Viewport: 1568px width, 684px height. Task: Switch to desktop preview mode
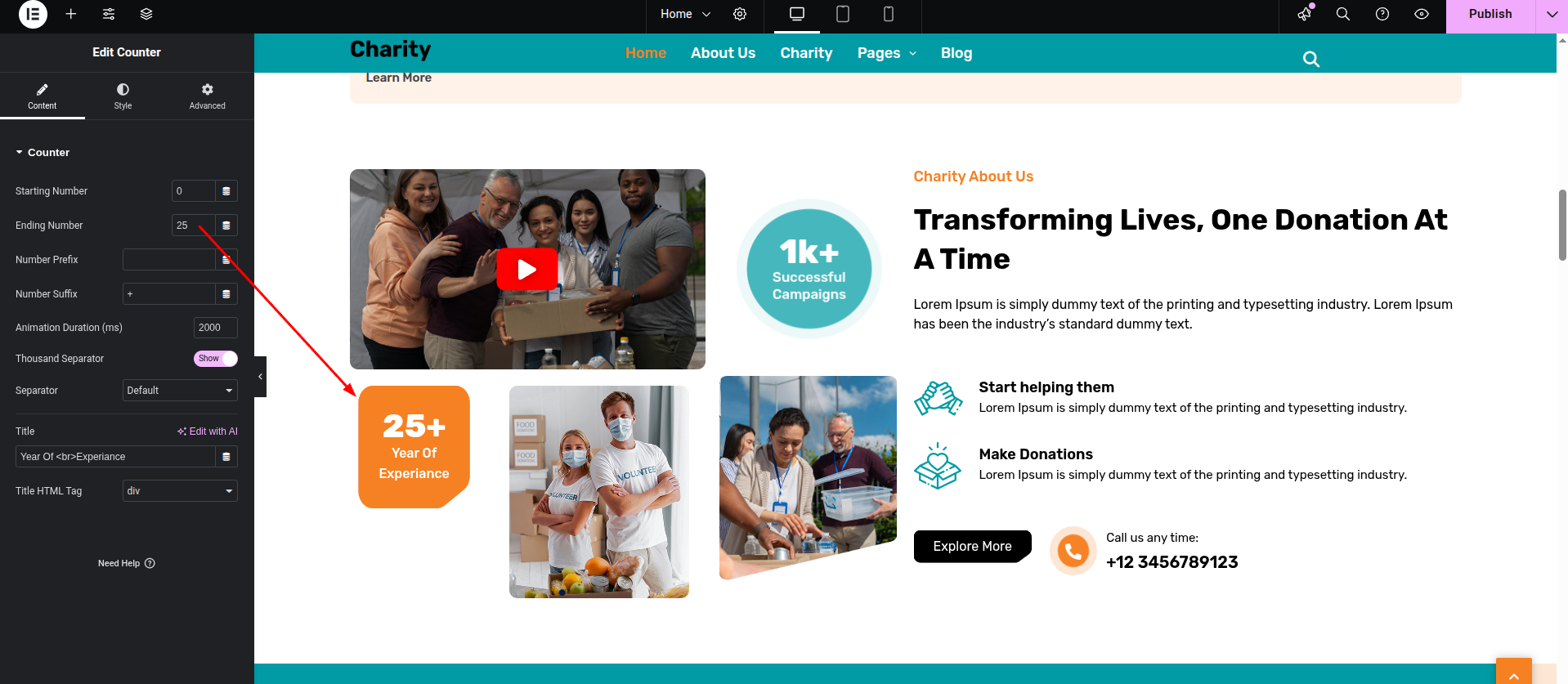[797, 14]
